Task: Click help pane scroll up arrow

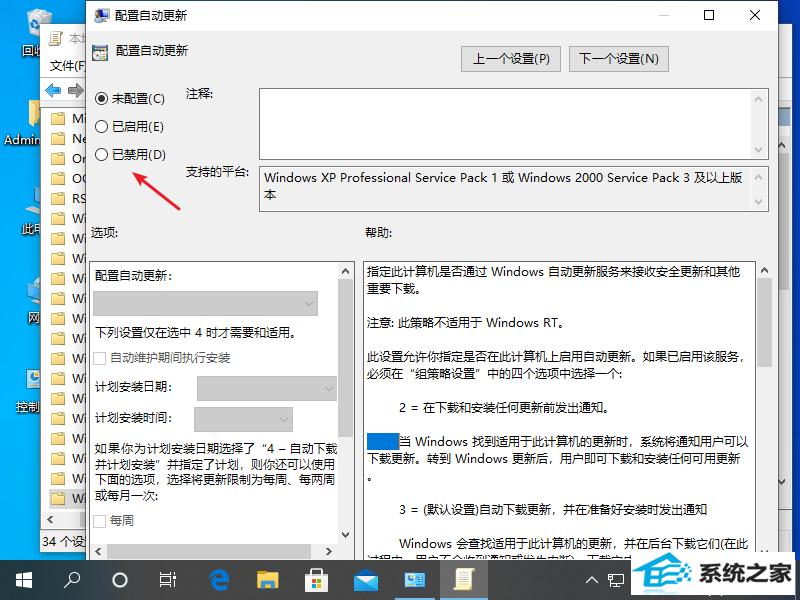Action: click(x=764, y=271)
